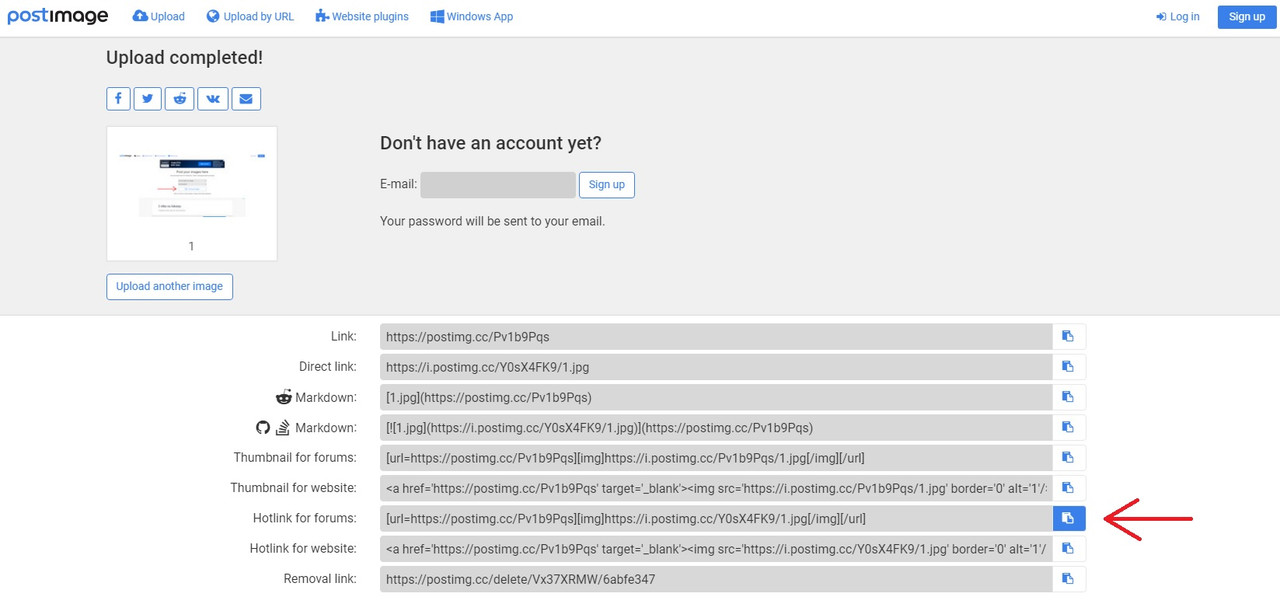Select the GitHub Markdown text field
The image size is (1280, 601).
click(716, 427)
